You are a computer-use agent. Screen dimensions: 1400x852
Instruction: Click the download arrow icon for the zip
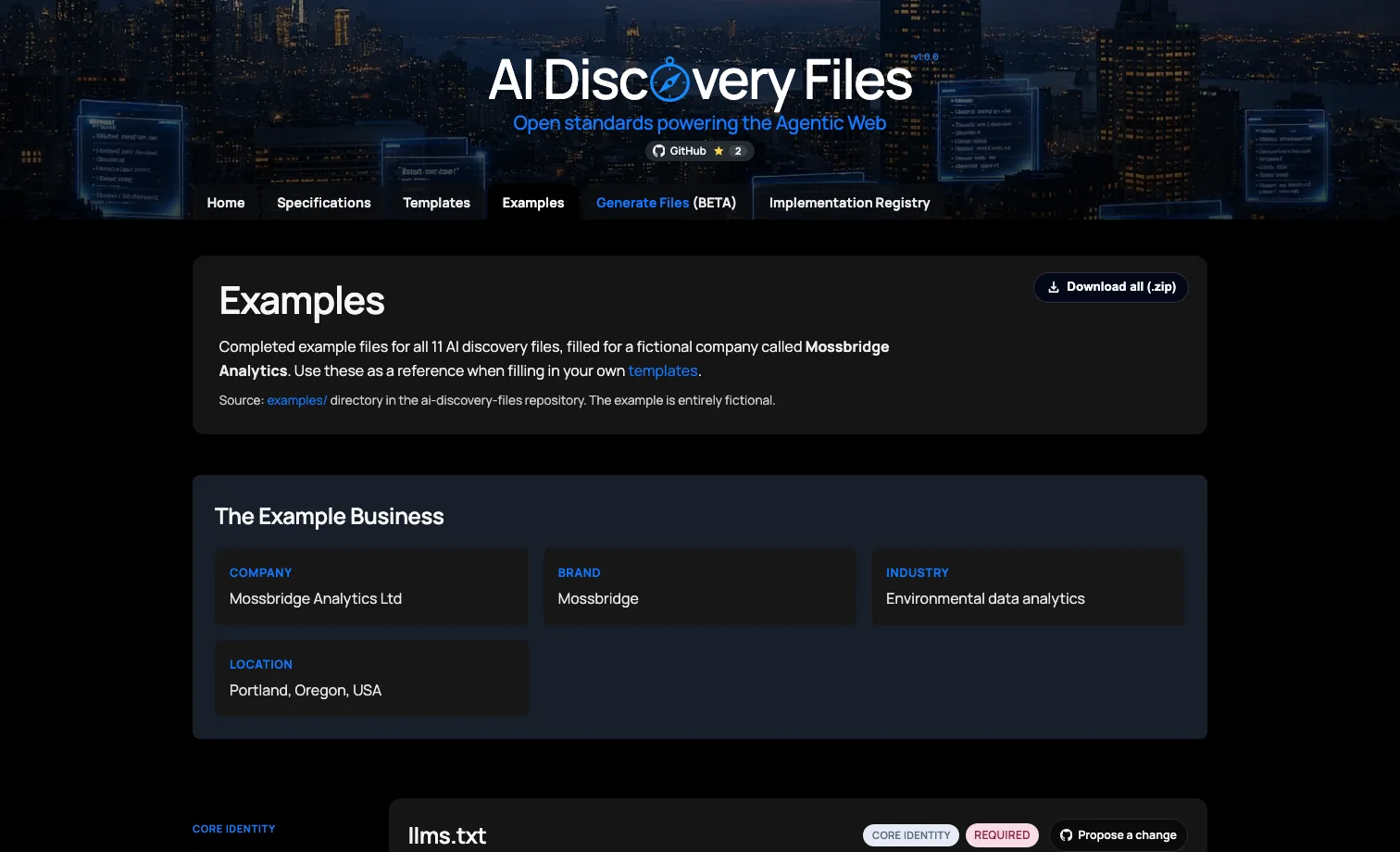click(1053, 287)
